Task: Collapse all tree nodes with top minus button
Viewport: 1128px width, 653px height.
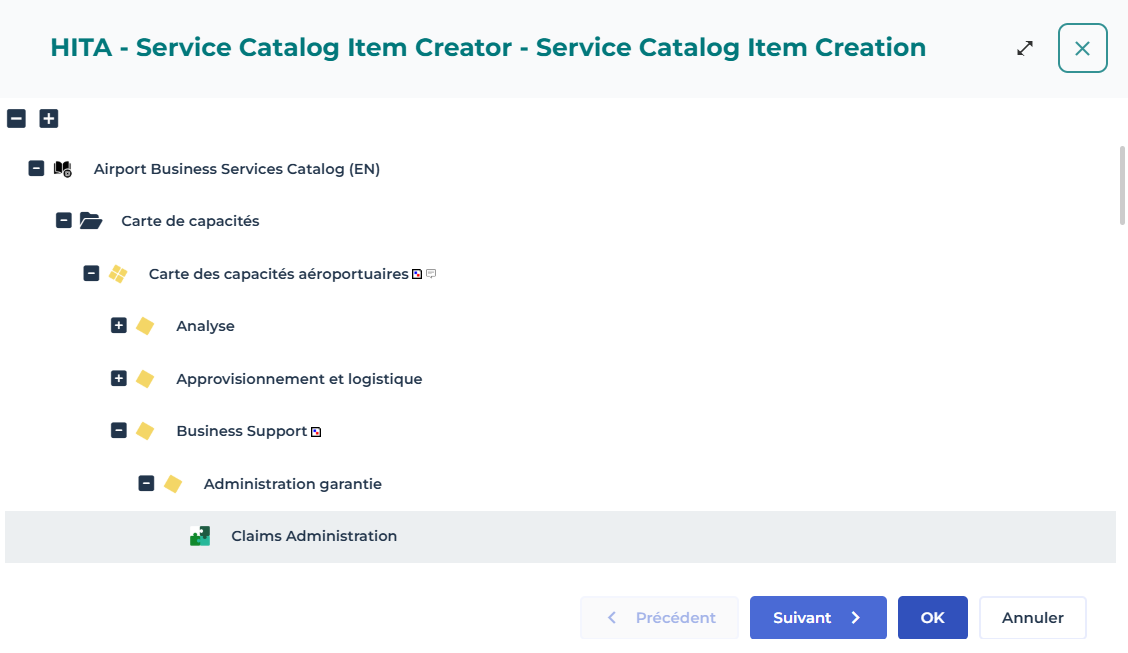Action: click(16, 118)
